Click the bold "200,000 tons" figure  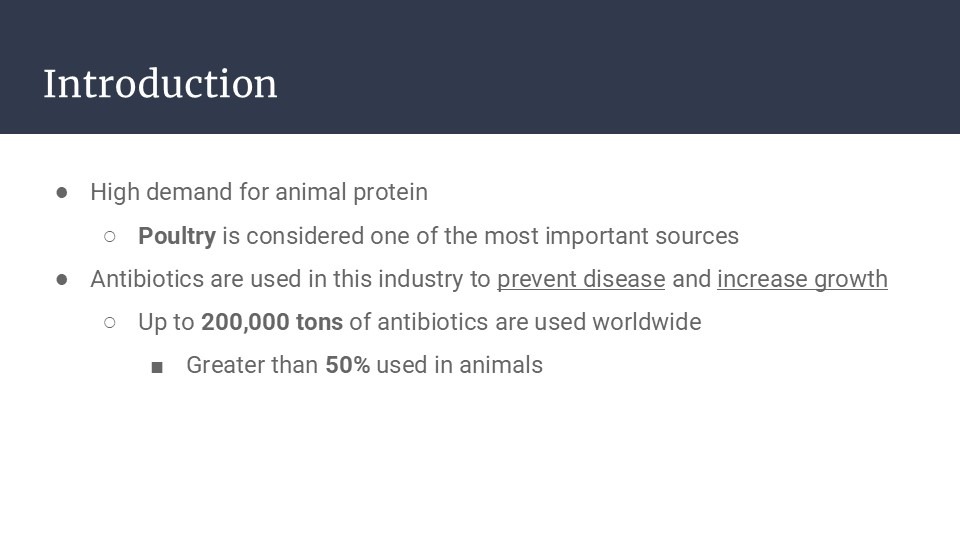click(272, 322)
